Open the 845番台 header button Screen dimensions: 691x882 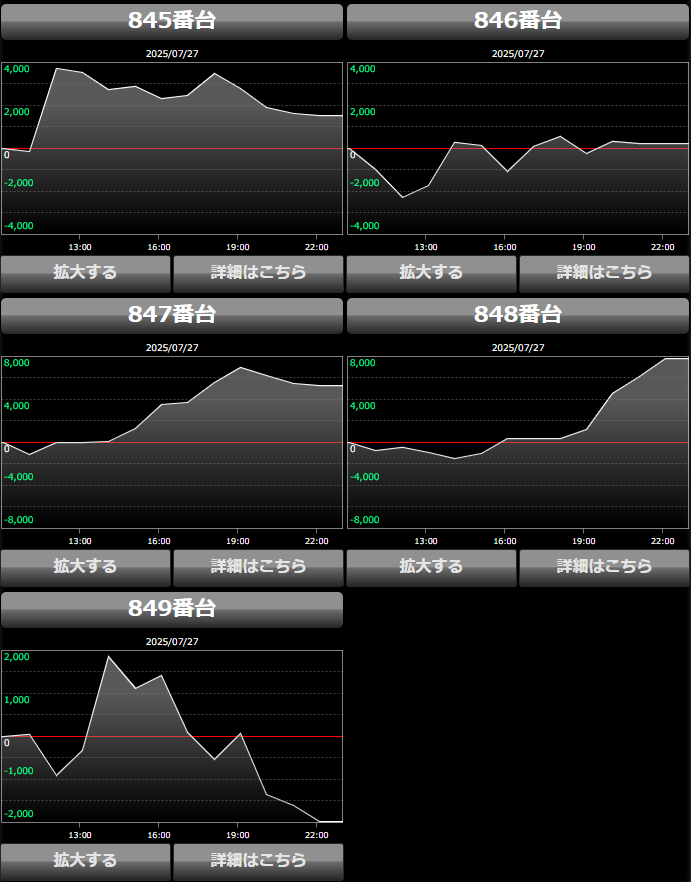pyautogui.click(x=172, y=21)
